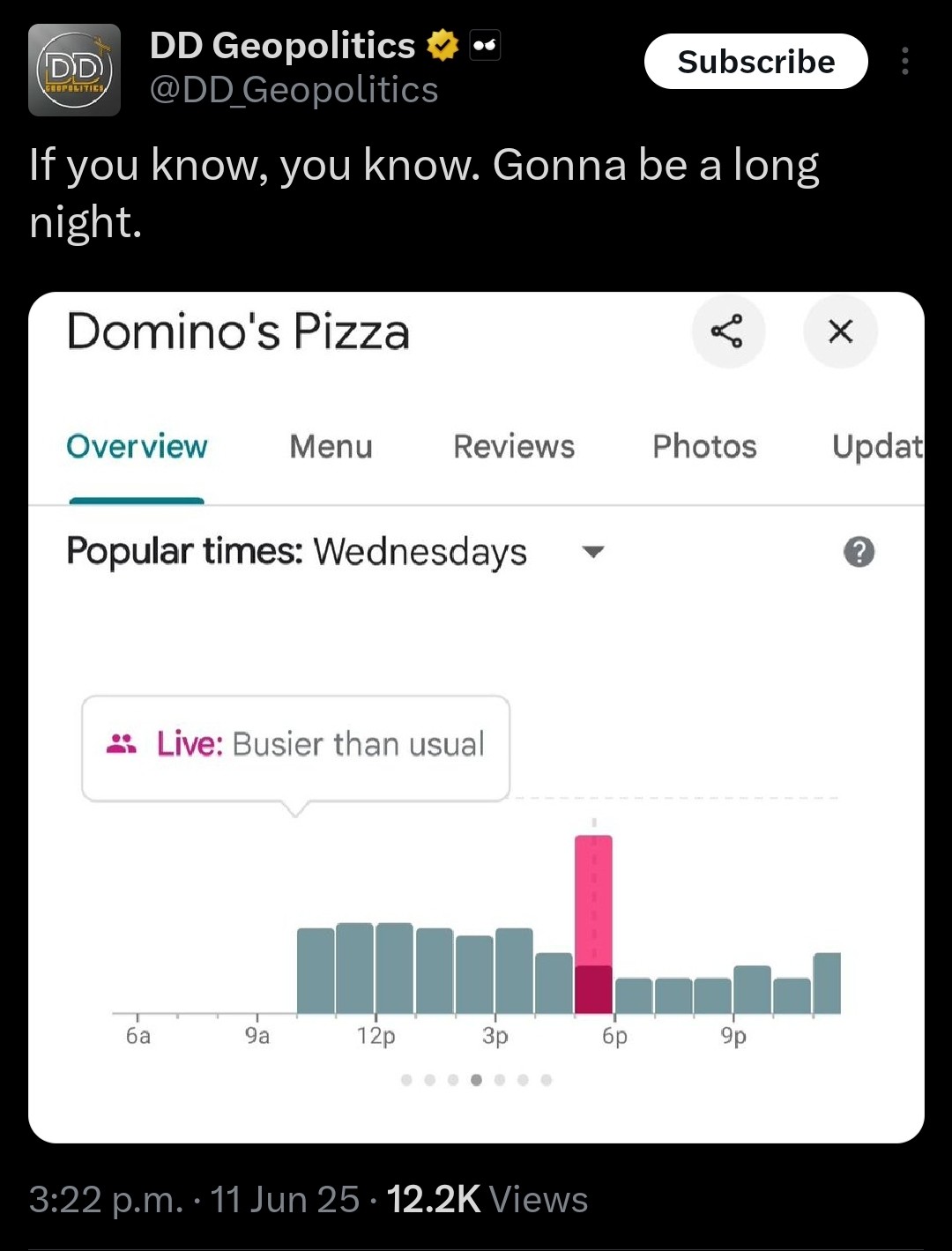Open the DD Geopolitics profile avatar
Viewport: 952px width, 1251px height.
pyautogui.click(x=74, y=70)
